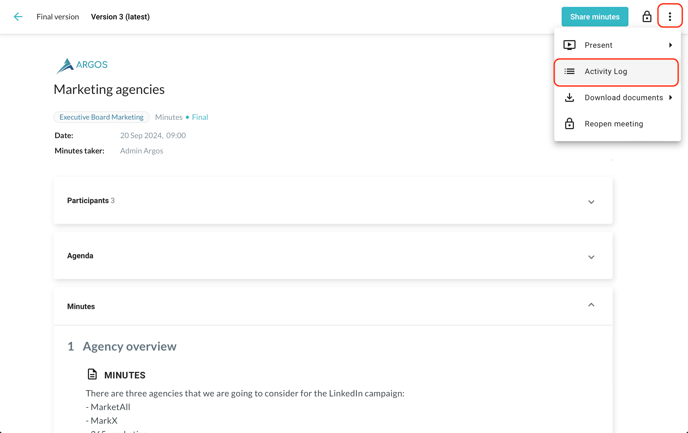Select Version 3 (latest) label
Viewport: 688px width, 433px height.
tap(120, 17)
